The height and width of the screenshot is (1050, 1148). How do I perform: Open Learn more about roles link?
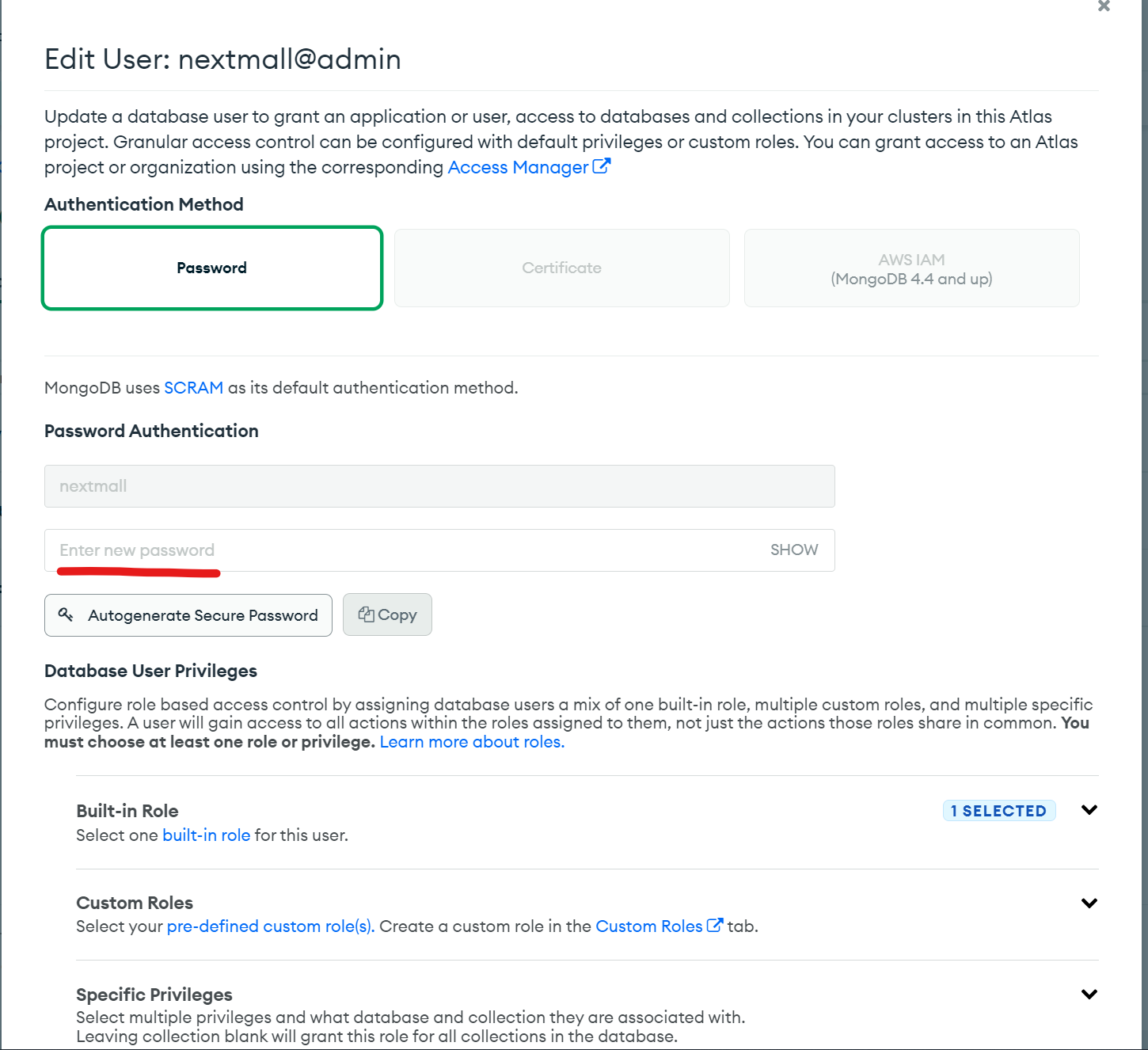click(472, 742)
